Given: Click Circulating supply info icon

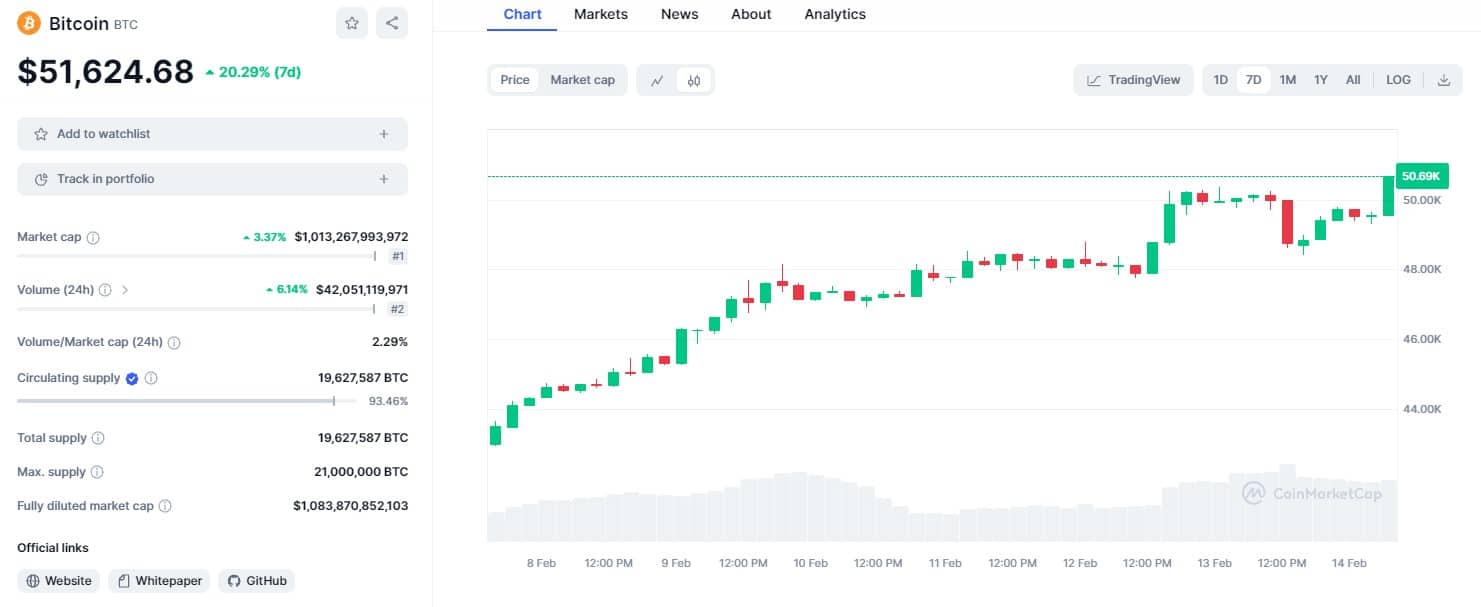Looking at the screenshot, I should [151, 378].
